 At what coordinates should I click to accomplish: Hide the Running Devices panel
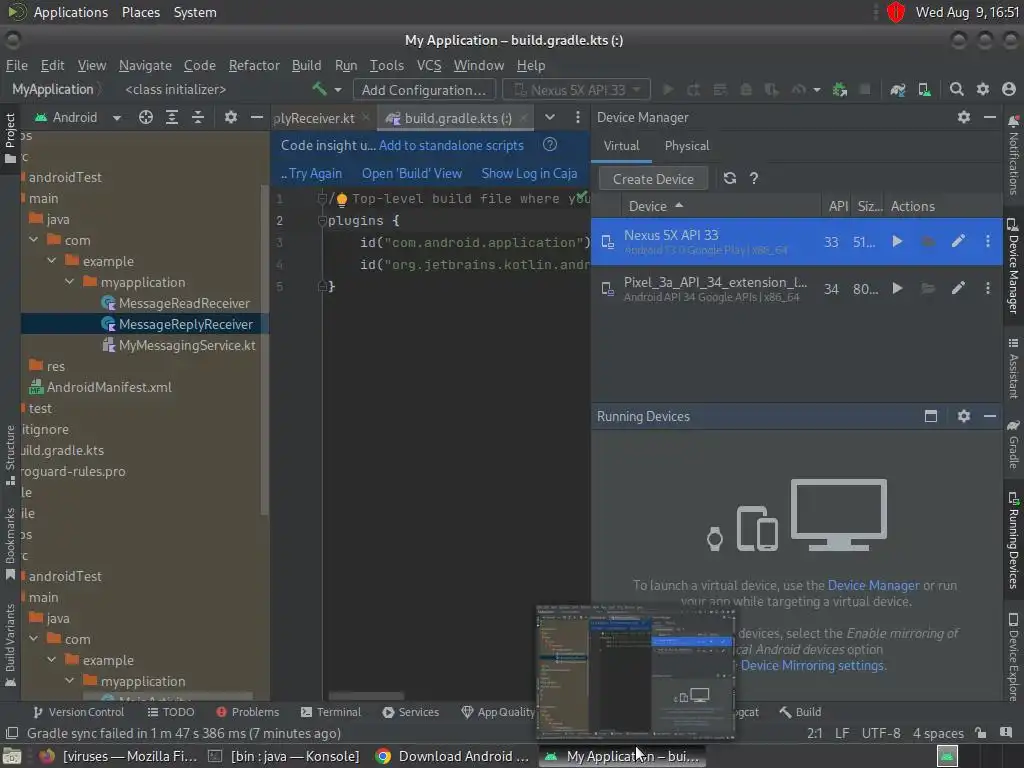[990, 416]
